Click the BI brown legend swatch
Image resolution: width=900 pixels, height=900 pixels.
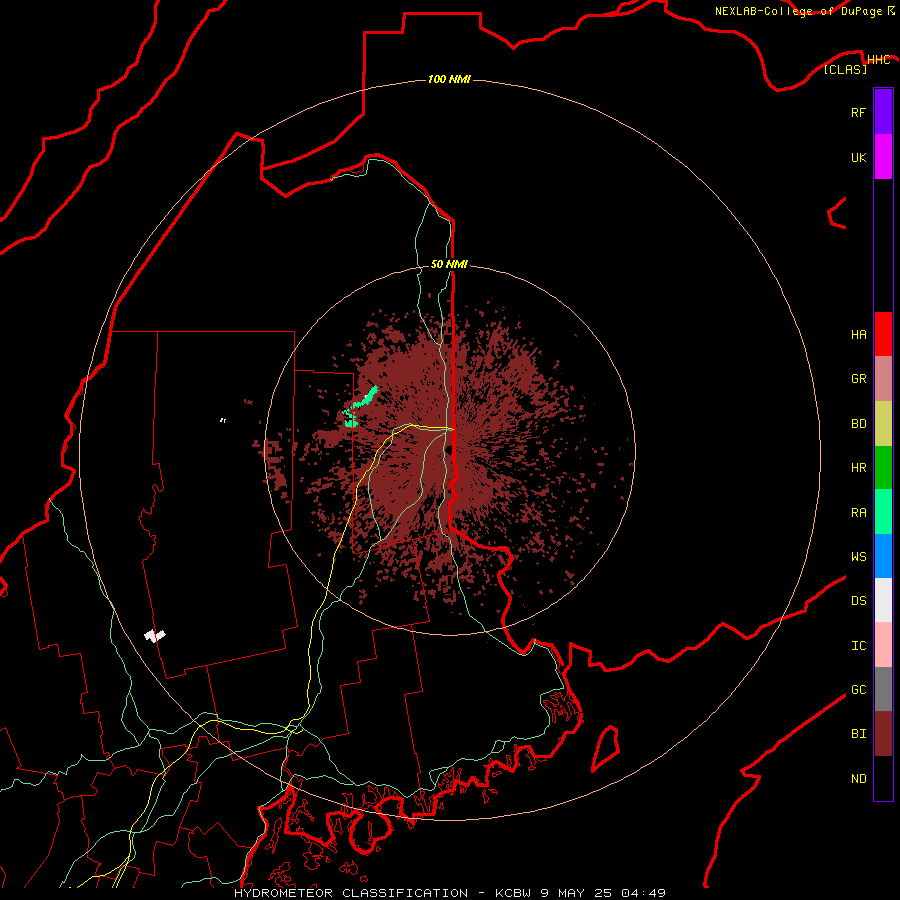coord(883,734)
